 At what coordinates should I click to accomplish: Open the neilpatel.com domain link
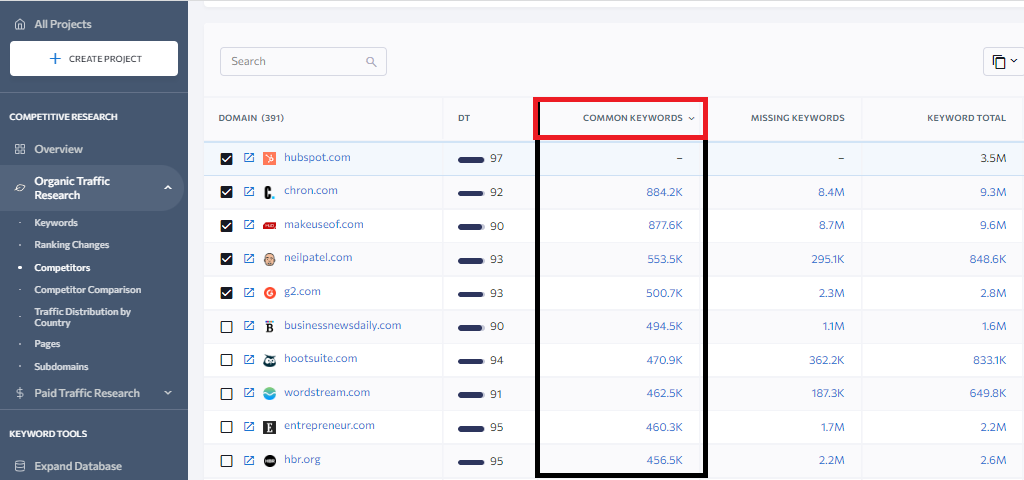coord(318,257)
